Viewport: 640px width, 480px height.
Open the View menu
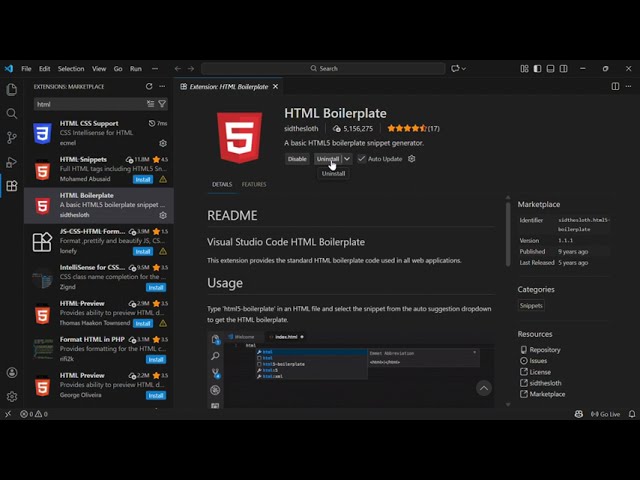pyautogui.click(x=99, y=69)
